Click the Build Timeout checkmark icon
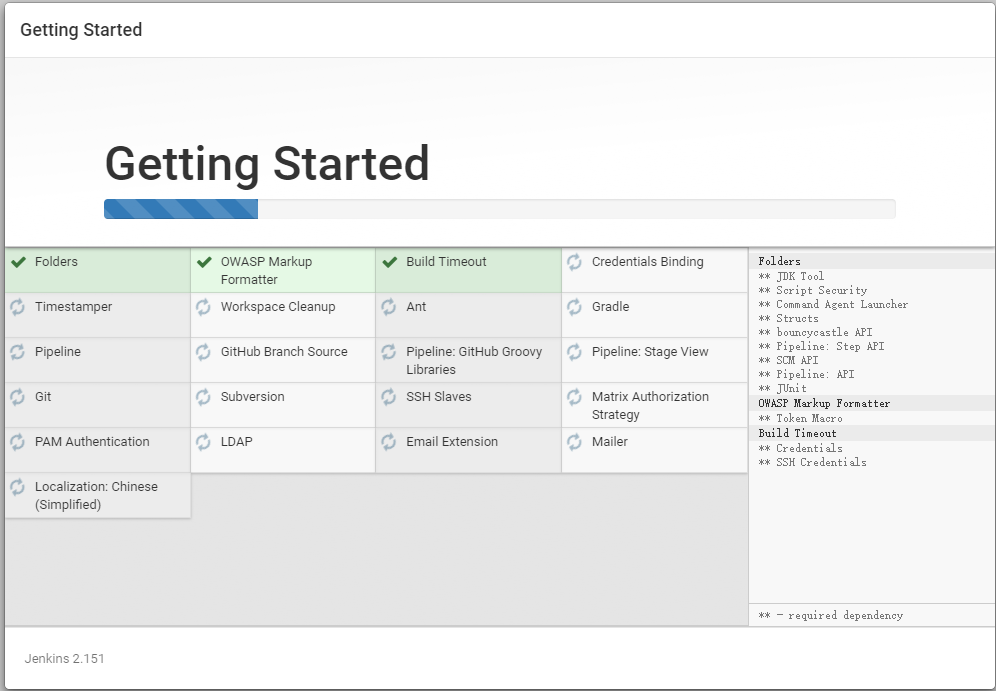The width and height of the screenshot is (996, 691). [389, 262]
